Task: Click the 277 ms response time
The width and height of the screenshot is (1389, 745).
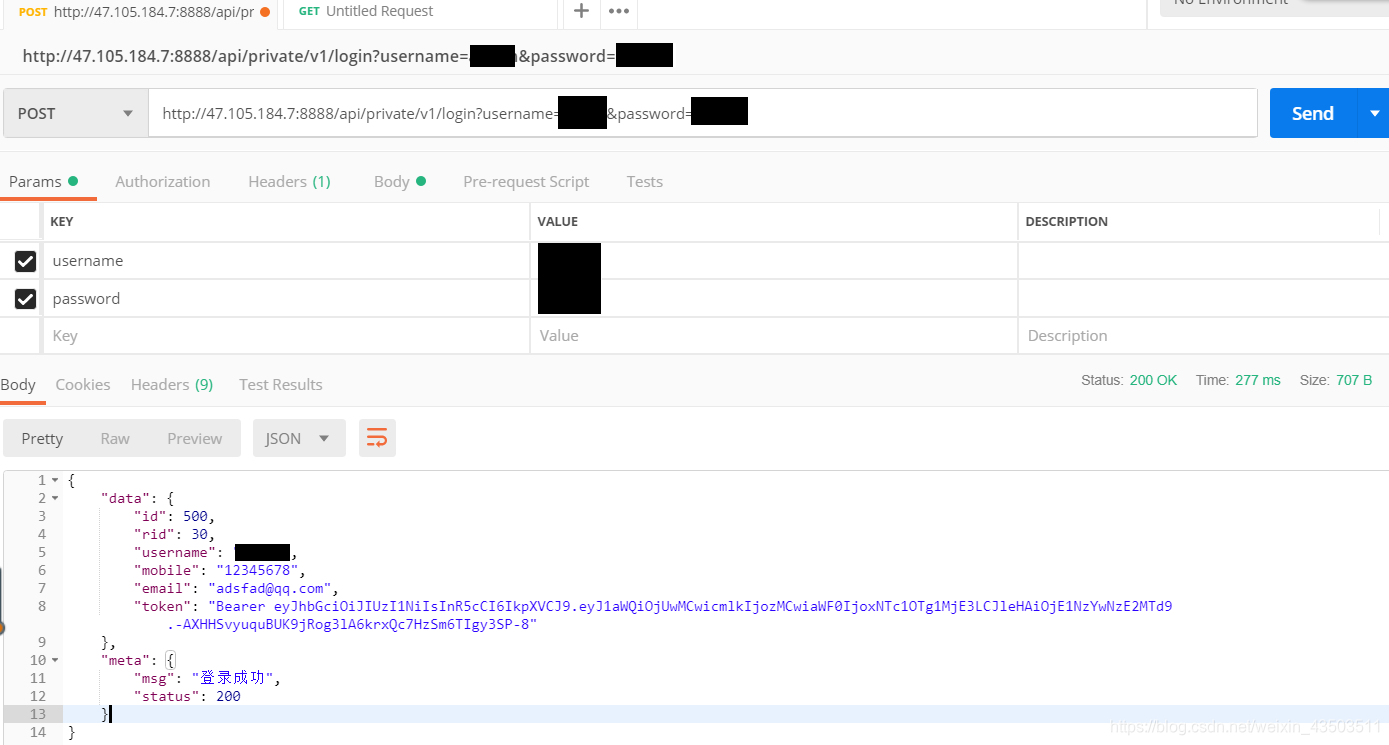Action: point(1257,380)
